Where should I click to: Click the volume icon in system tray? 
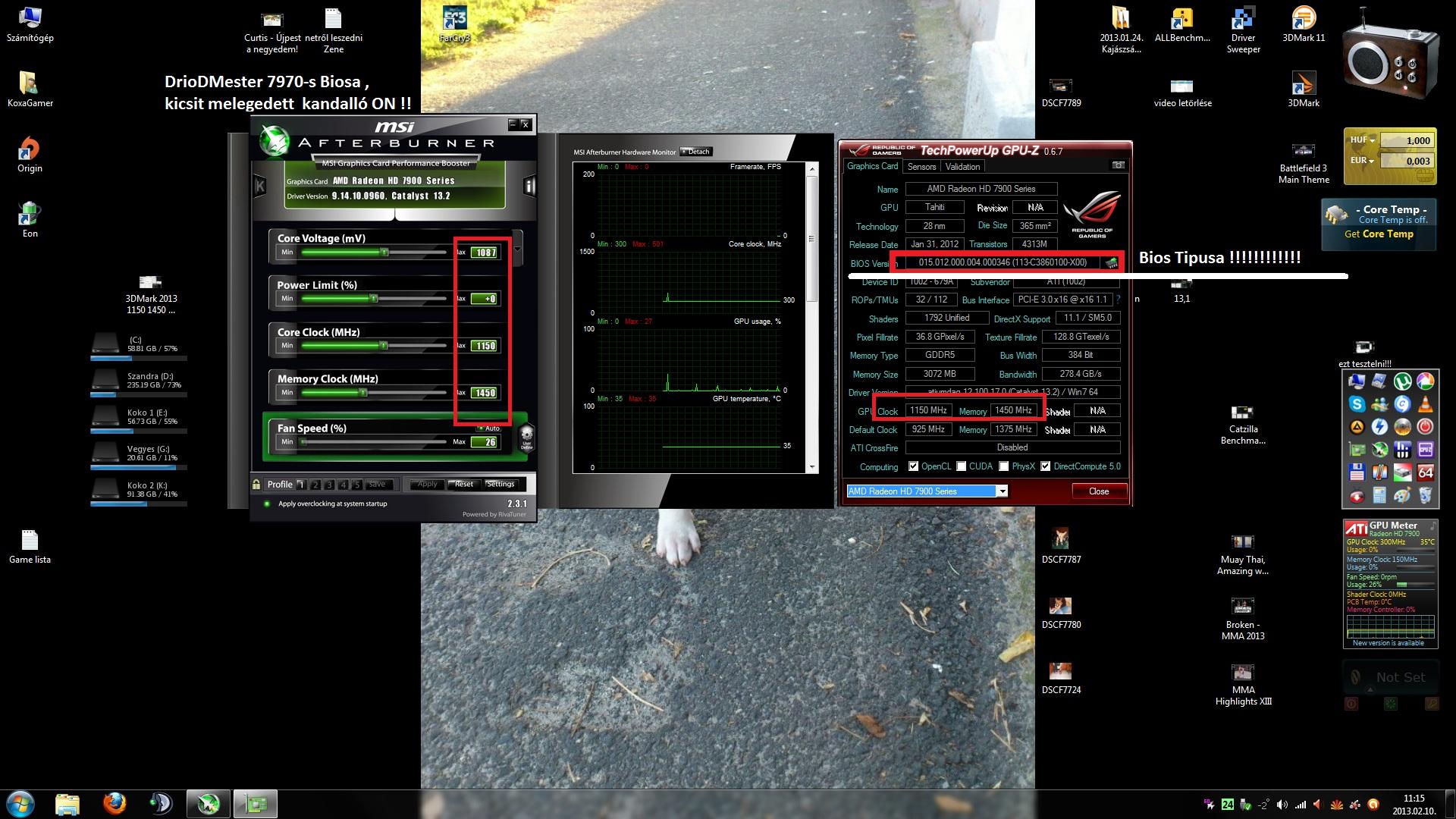pyautogui.click(x=1282, y=805)
